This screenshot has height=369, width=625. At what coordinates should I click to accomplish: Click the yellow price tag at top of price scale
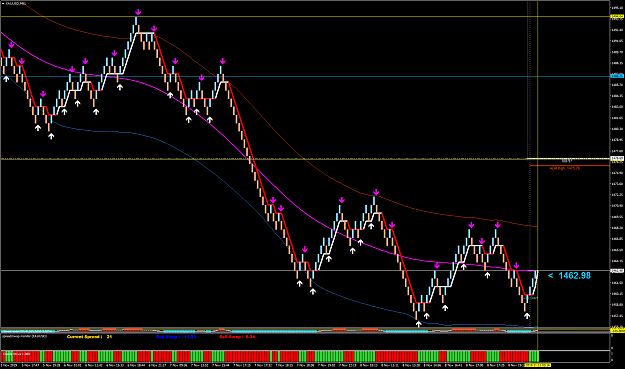click(617, 17)
